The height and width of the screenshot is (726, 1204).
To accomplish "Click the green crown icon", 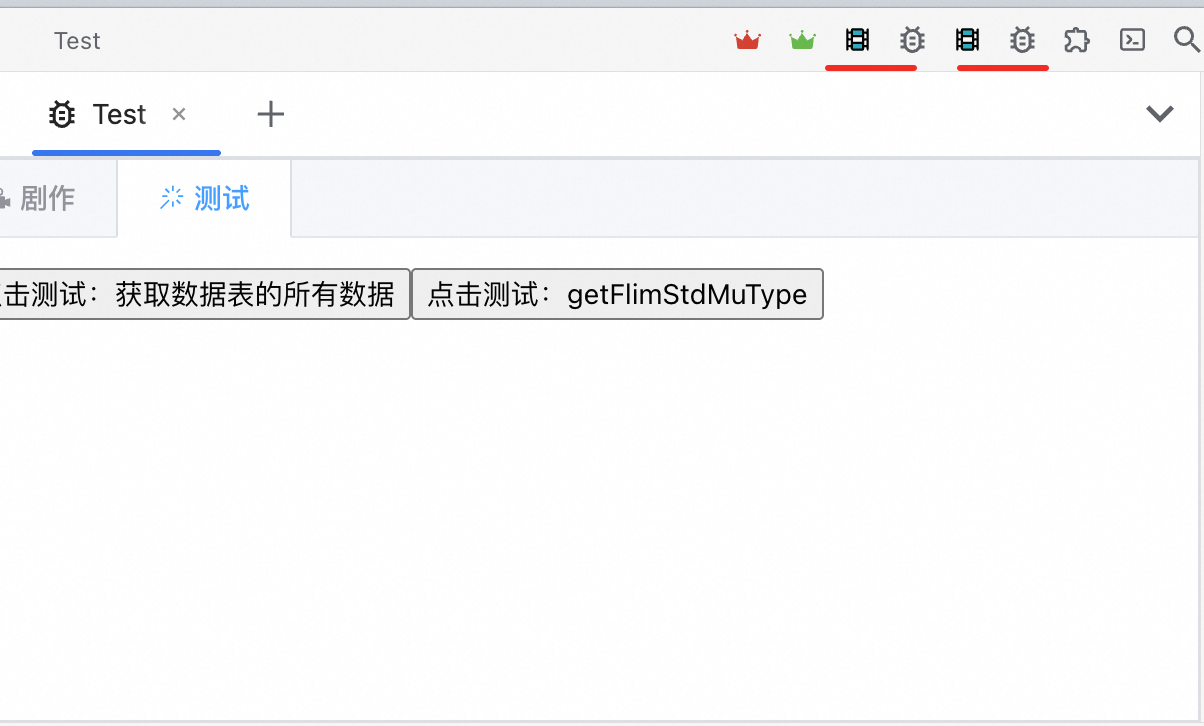I will click(802, 40).
